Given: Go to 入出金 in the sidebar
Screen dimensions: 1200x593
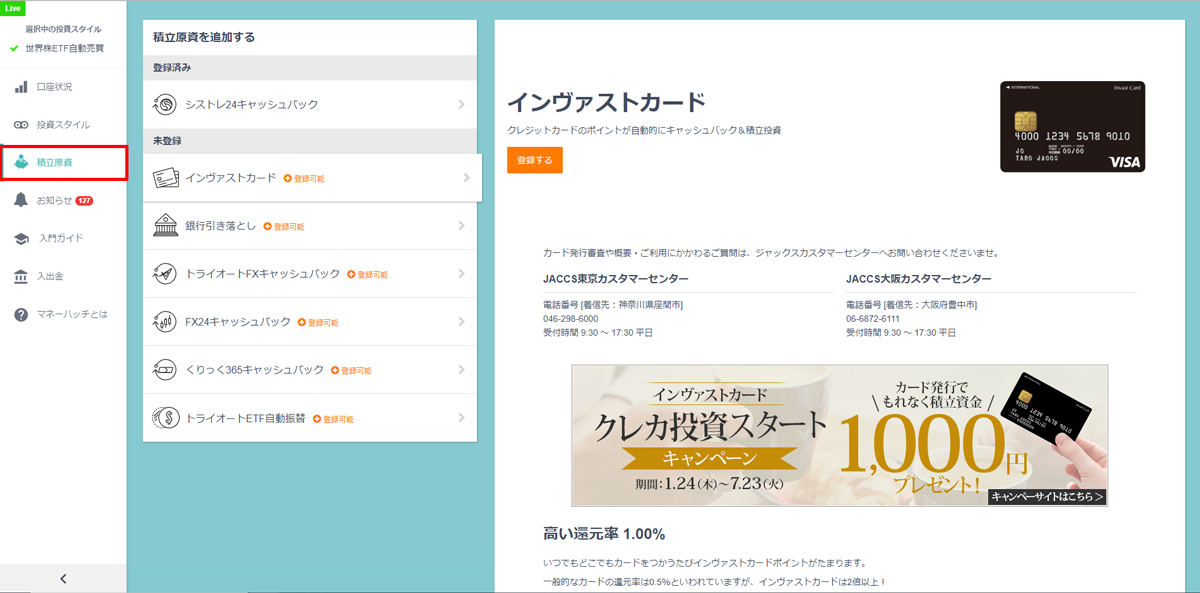Looking at the screenshot, I should (63, 276).
